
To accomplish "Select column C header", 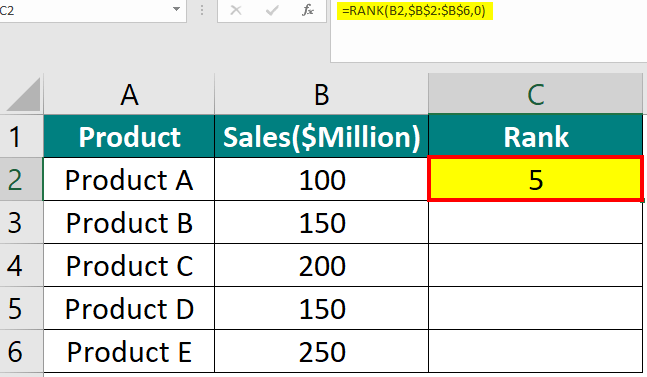I will [536, 94].
